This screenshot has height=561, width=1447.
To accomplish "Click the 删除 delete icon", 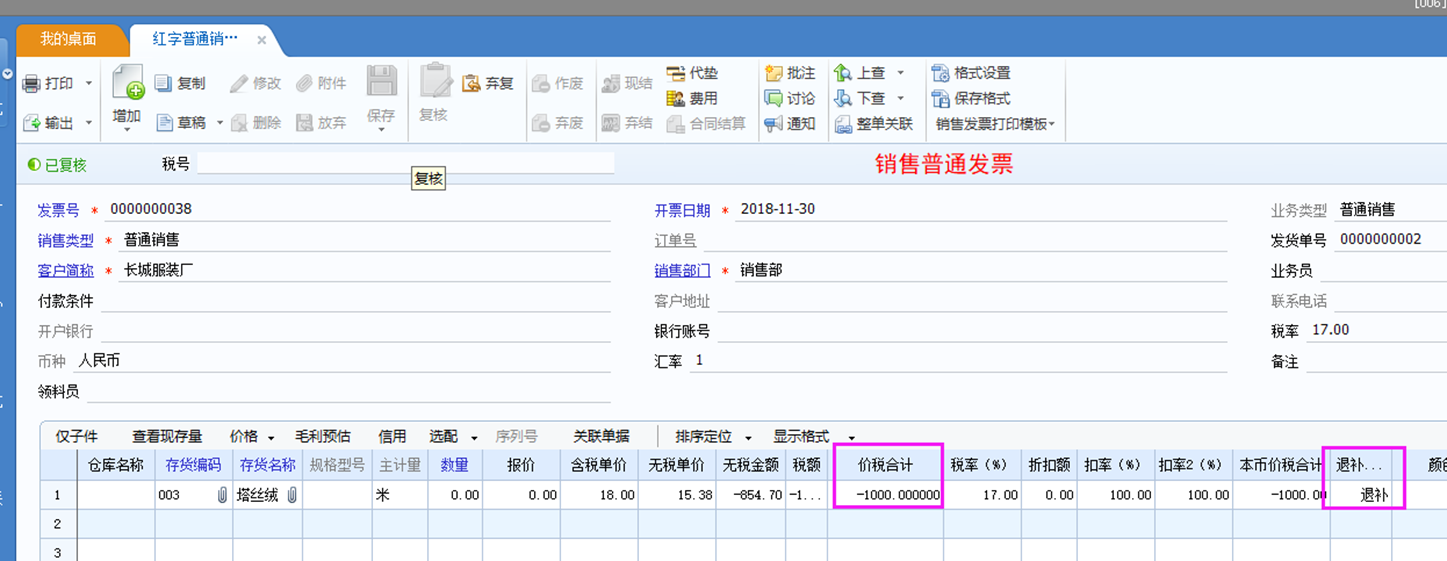I will click(x=239, y=123).
